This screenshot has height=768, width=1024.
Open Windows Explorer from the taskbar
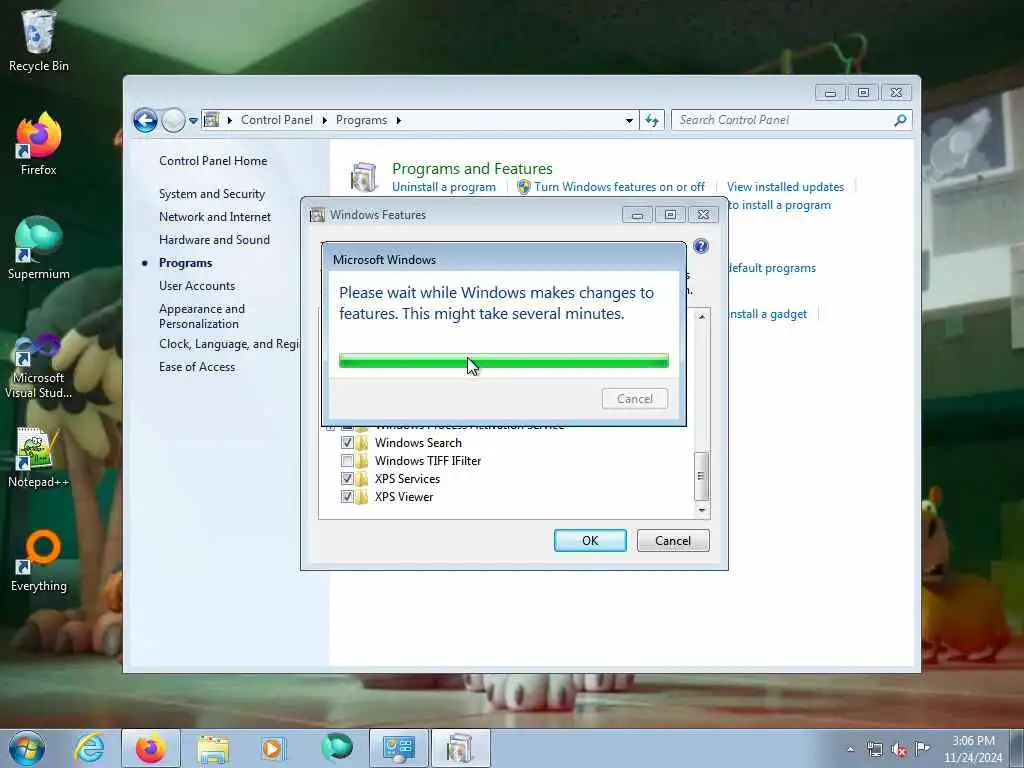point(213,748)
